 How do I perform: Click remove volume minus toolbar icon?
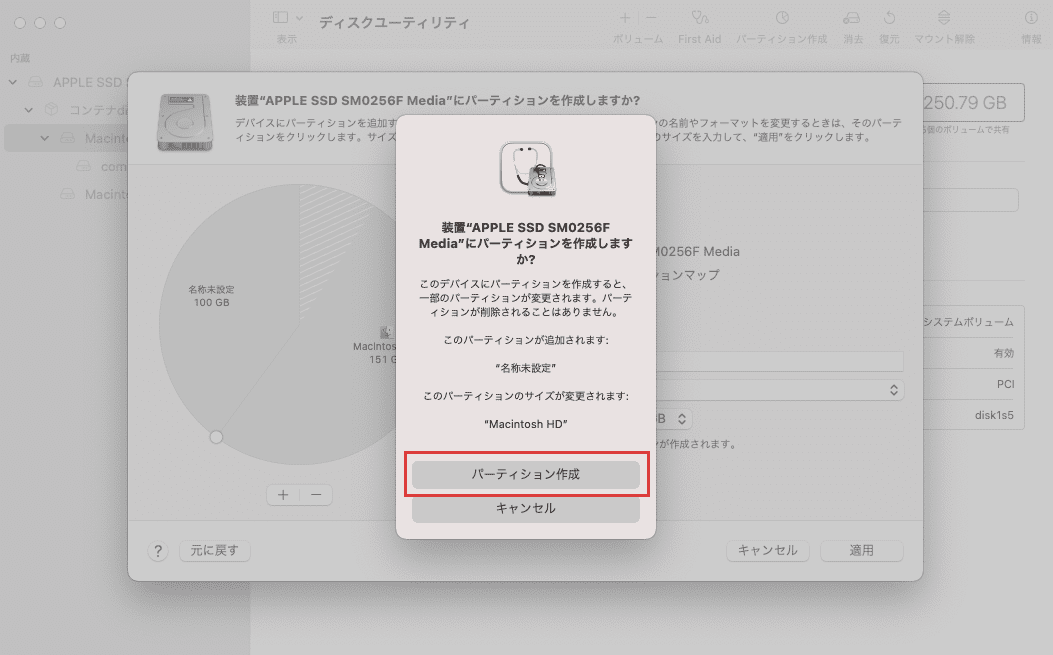pos(651,17)
